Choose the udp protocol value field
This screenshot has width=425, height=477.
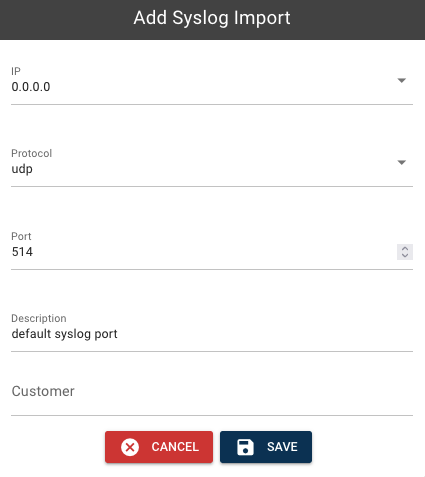coord(212,169)
